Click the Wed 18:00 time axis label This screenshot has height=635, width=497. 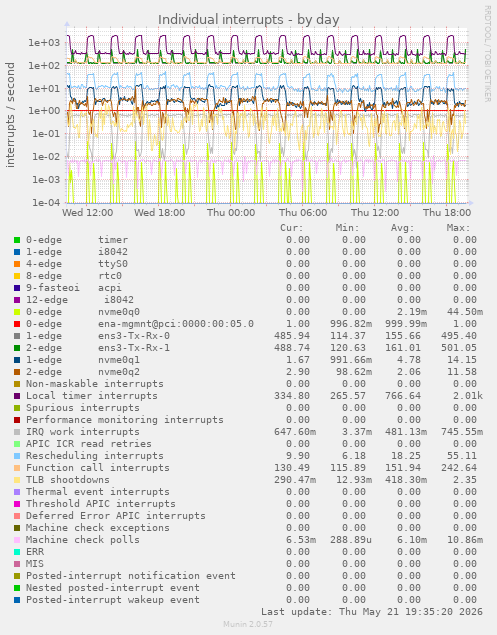pos(159,213)
